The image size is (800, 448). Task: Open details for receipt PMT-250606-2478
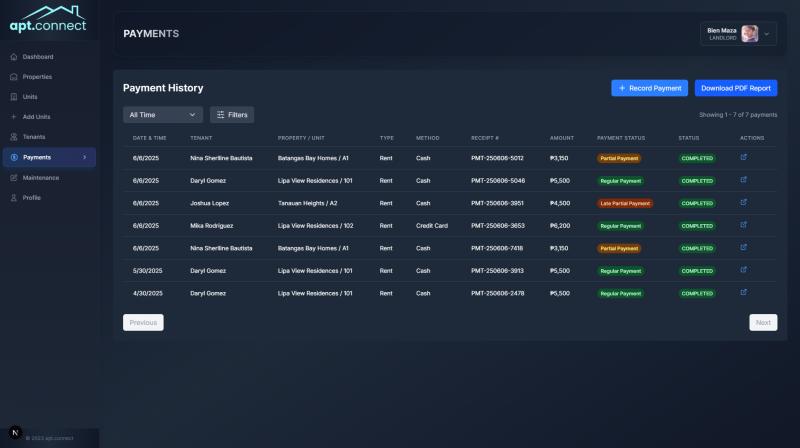[x=743, y=292]
